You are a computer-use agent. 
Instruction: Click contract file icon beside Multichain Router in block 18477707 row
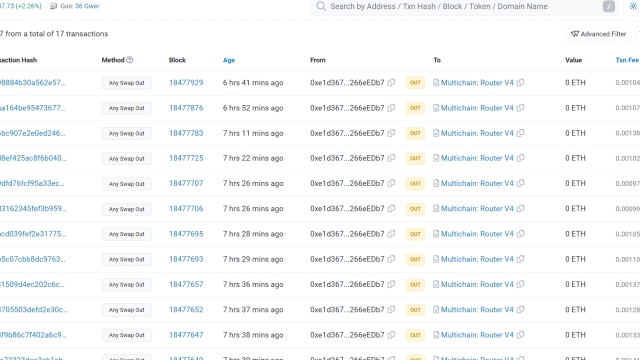[x=436, y=183]
